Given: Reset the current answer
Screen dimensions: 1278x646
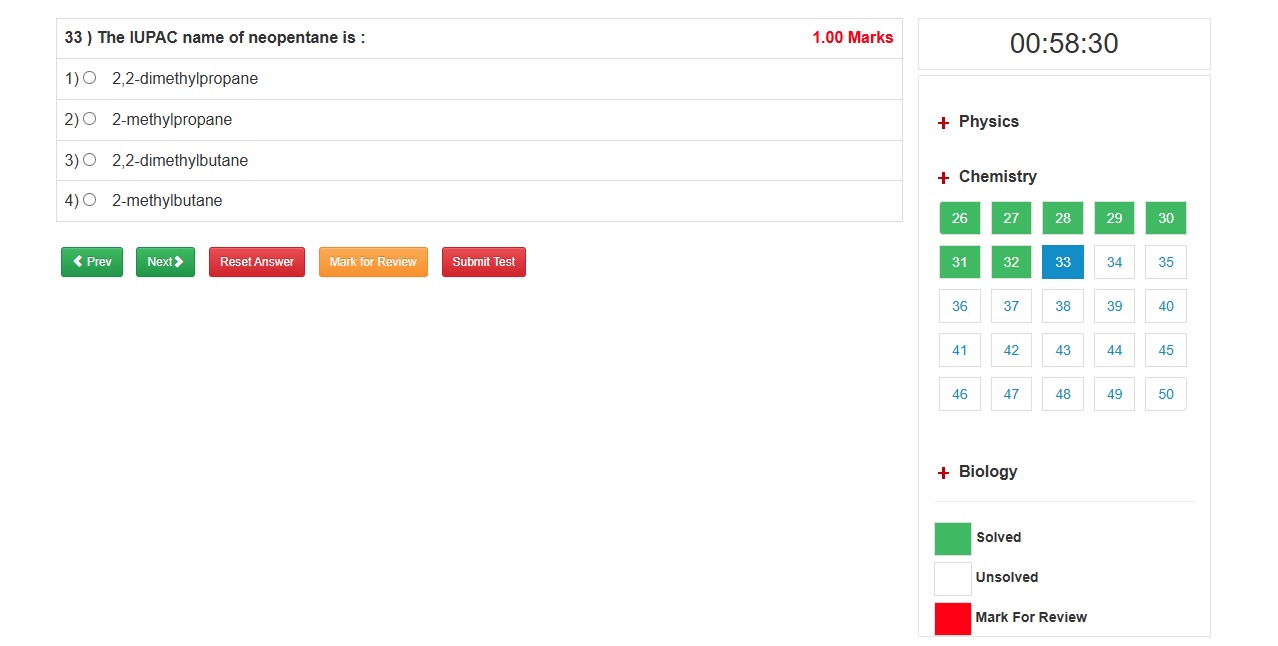Looking at the screenshot, I should click(256, 261).
